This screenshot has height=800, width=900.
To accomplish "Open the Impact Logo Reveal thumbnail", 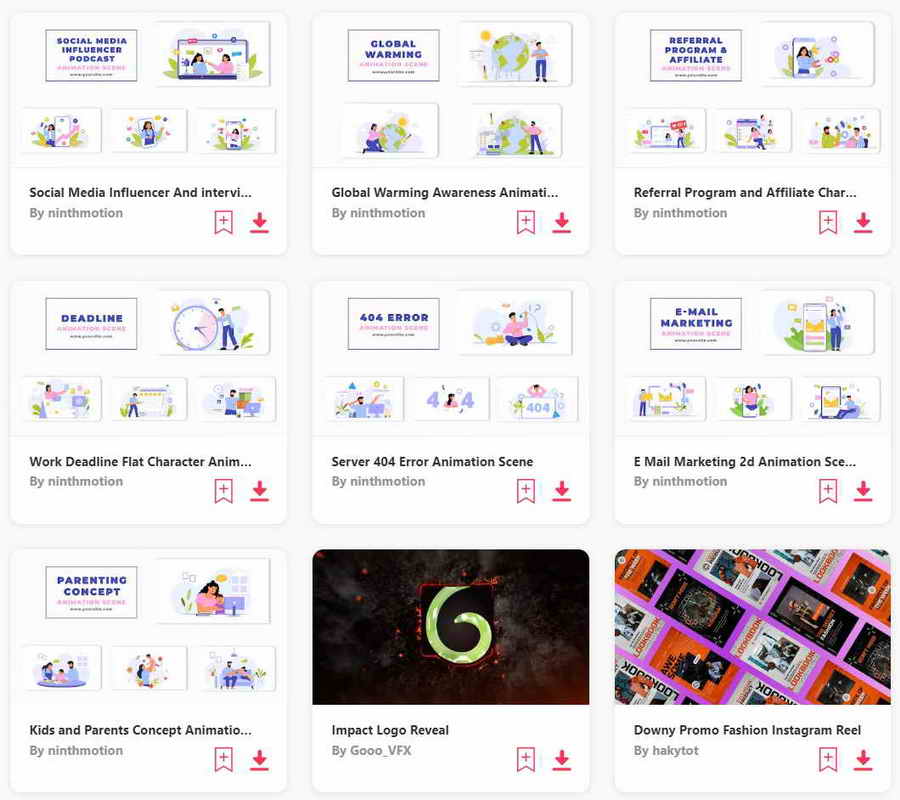I will tap(450, 627).
